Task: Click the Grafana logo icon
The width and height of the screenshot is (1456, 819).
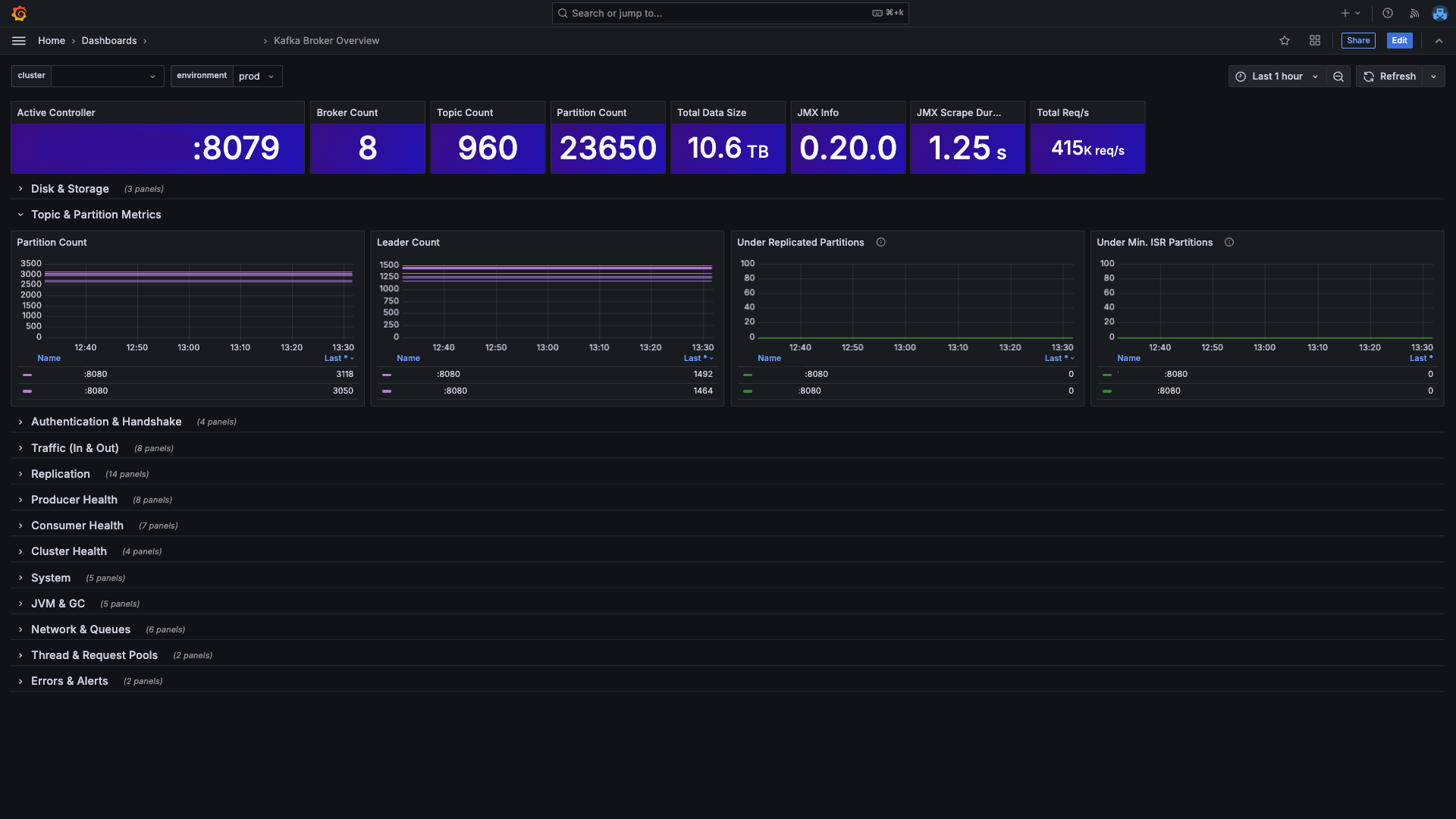Action: pos(20,13)
